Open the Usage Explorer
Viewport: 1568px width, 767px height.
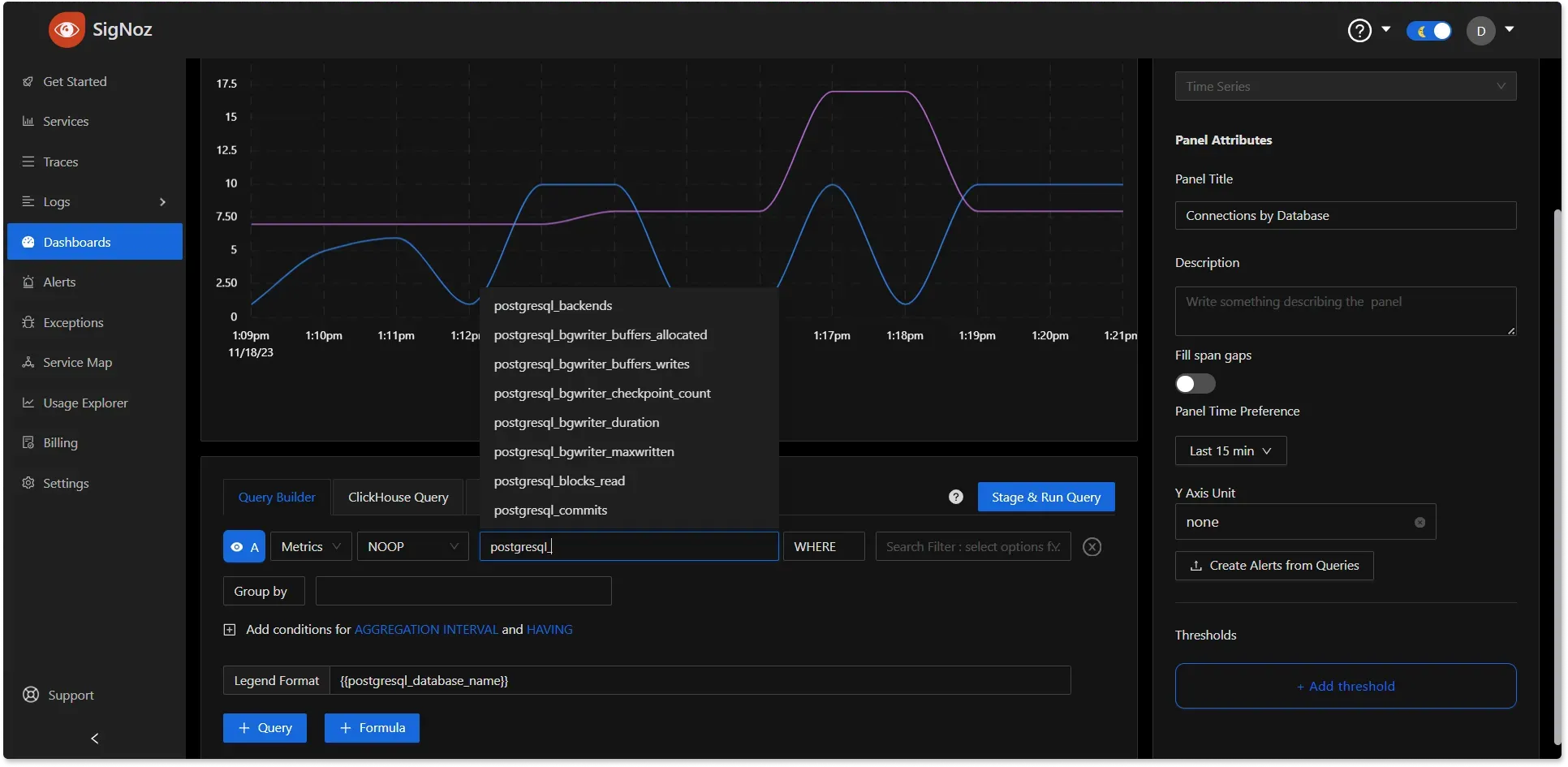[x=84, y=402]
